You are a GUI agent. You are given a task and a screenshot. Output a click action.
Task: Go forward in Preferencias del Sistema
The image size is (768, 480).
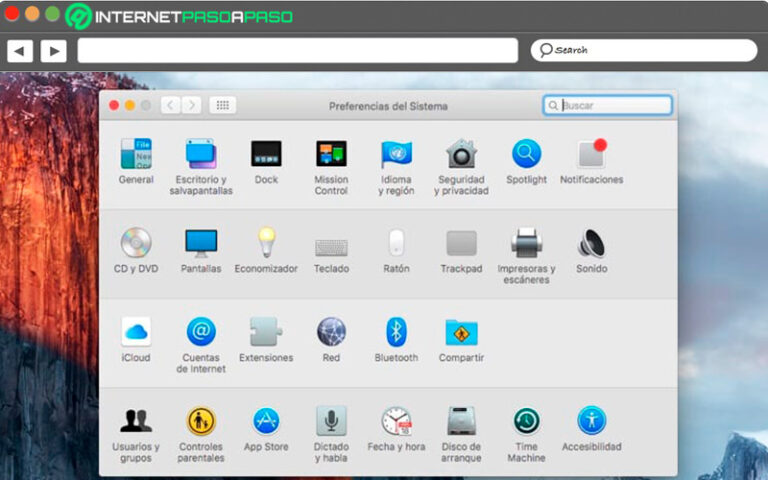tap(192, 105)
